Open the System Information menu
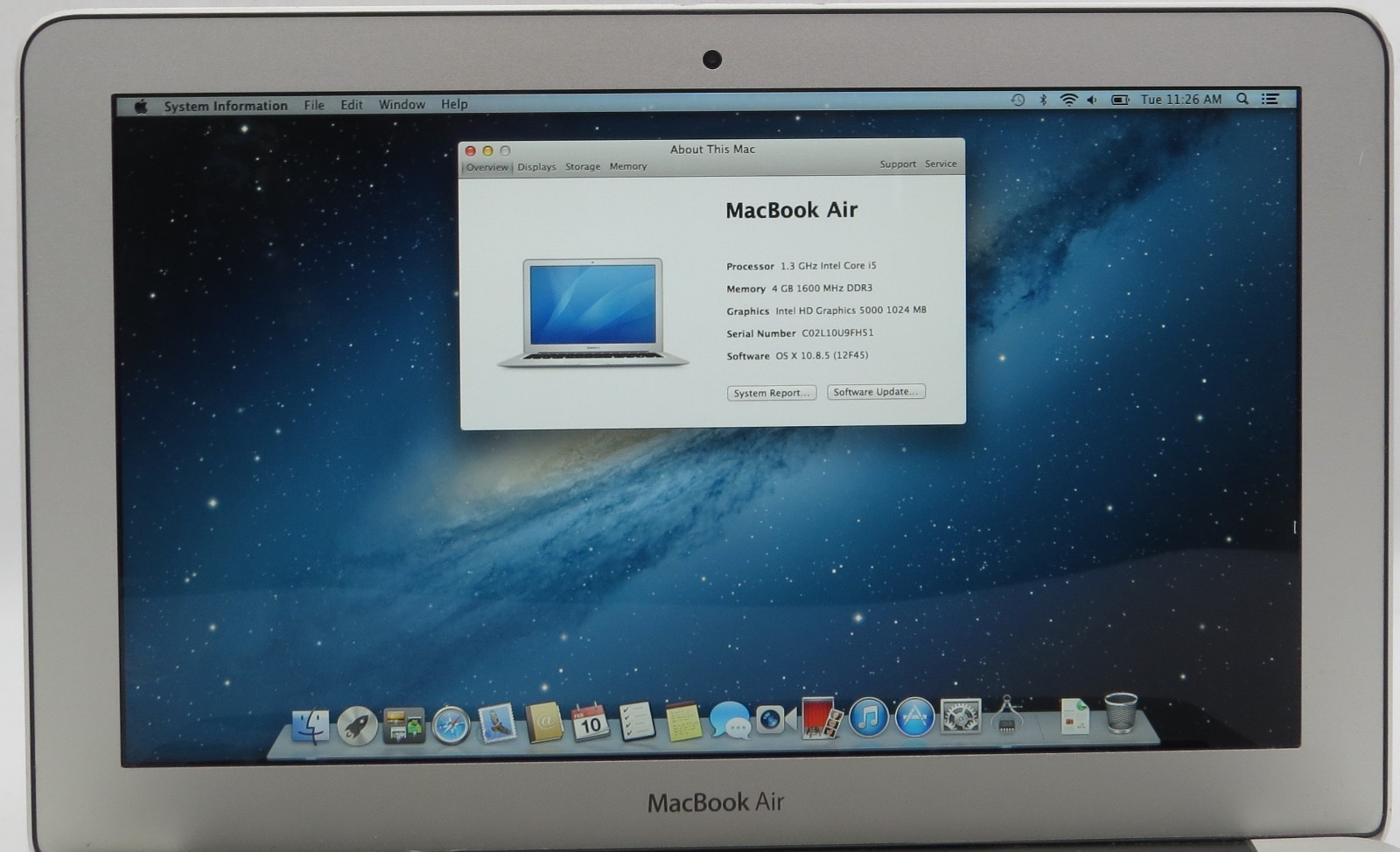The width and height of the screenshot is (1400, 852). coord(226,106)
